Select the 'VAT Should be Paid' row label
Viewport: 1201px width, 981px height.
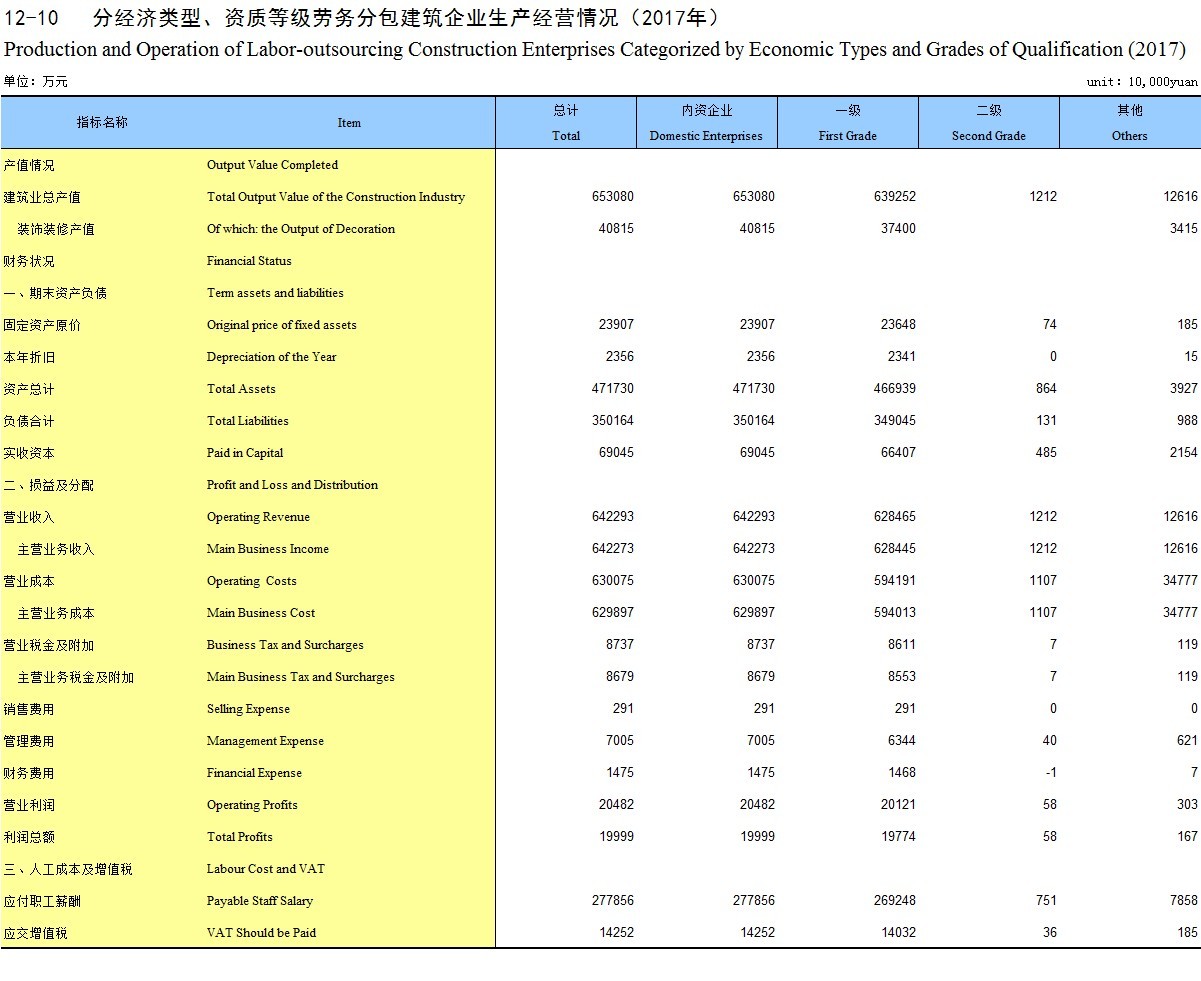(x=261, y=933)
